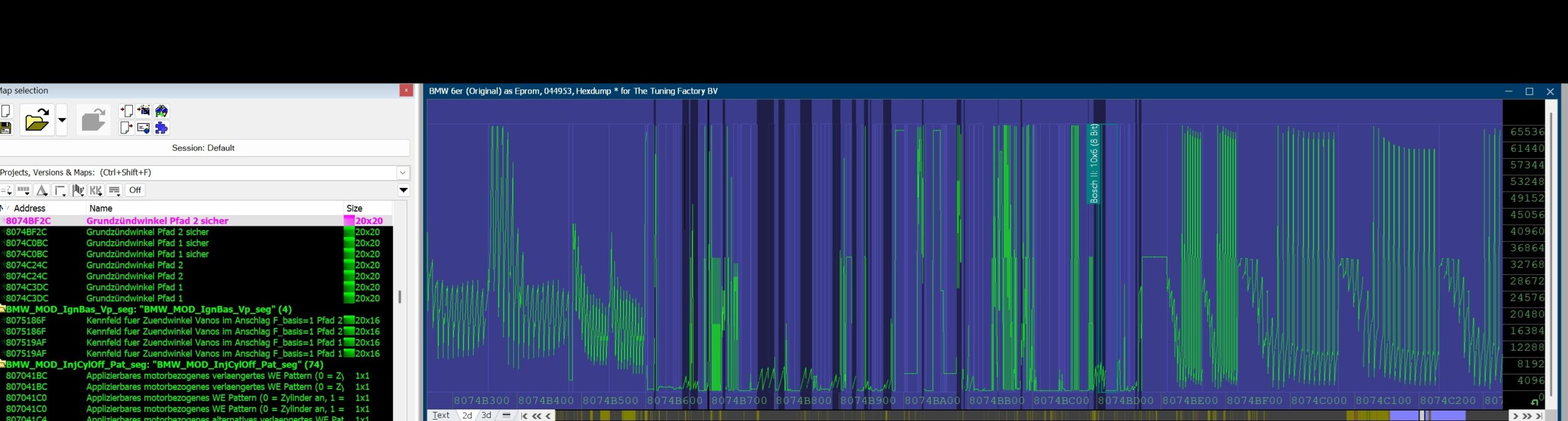The image size is (1568, 421).
Task: Sort by the Name column header
Action: 101,208
